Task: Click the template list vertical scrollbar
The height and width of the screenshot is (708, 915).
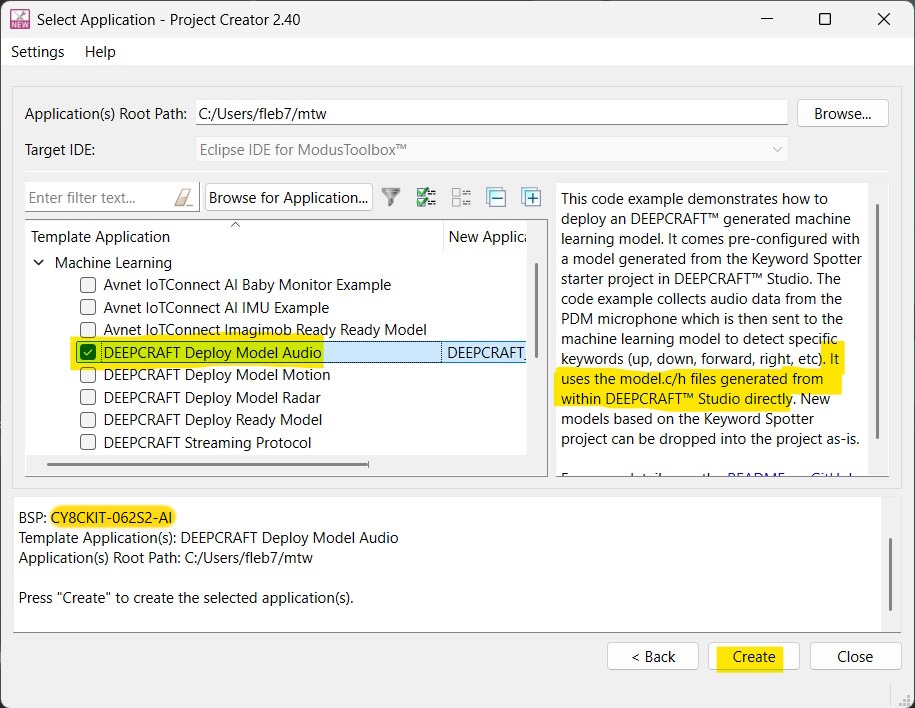Action: (536, 310)
